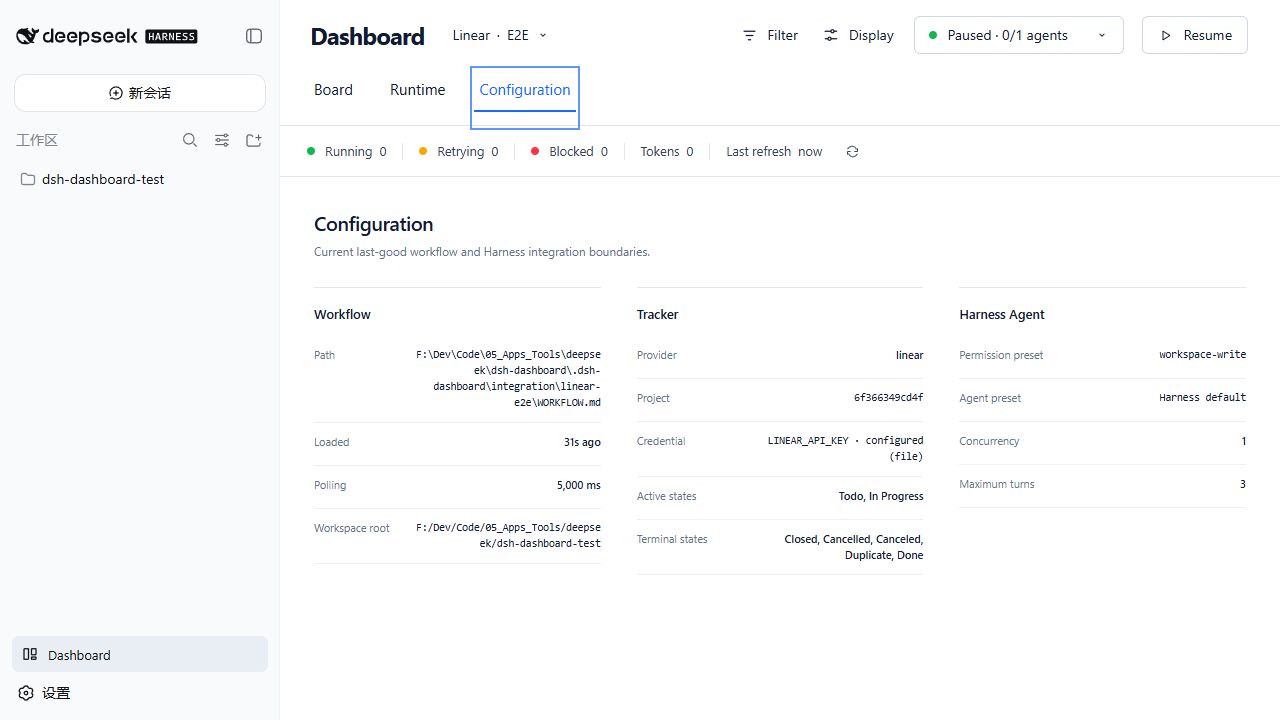The height and width of the screenshot is (720, 1280).
Task: Click the Concurrency value 1
Action: (1243, 441)
